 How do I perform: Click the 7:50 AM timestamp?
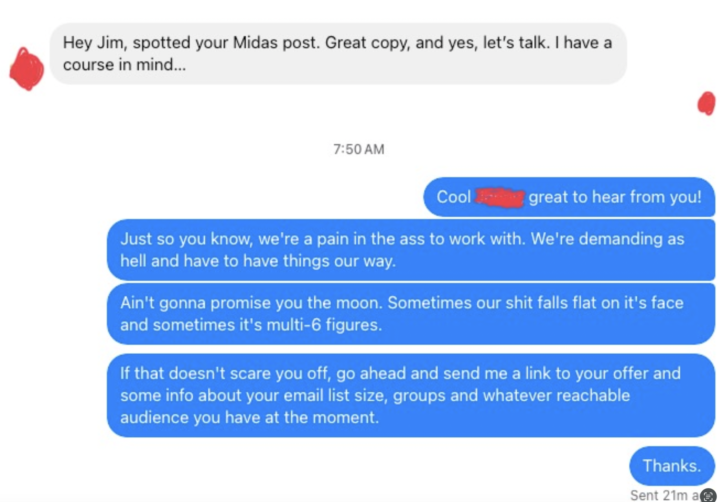coord(359,149)
